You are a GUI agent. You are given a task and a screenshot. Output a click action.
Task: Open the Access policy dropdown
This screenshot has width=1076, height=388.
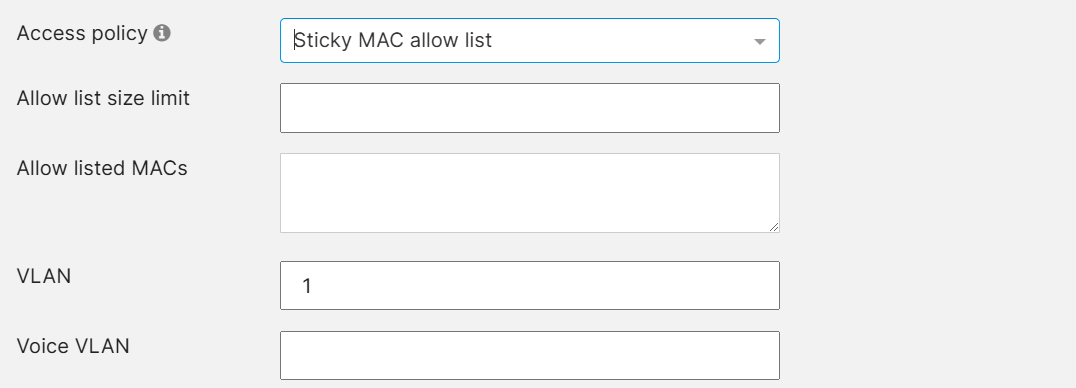pos(530,41)
